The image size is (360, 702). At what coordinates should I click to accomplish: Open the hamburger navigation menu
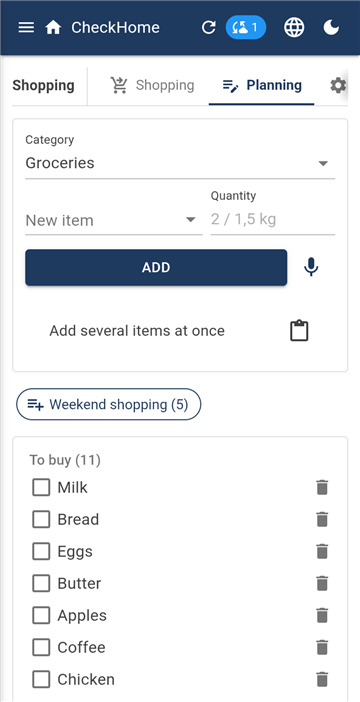(26, 28)
